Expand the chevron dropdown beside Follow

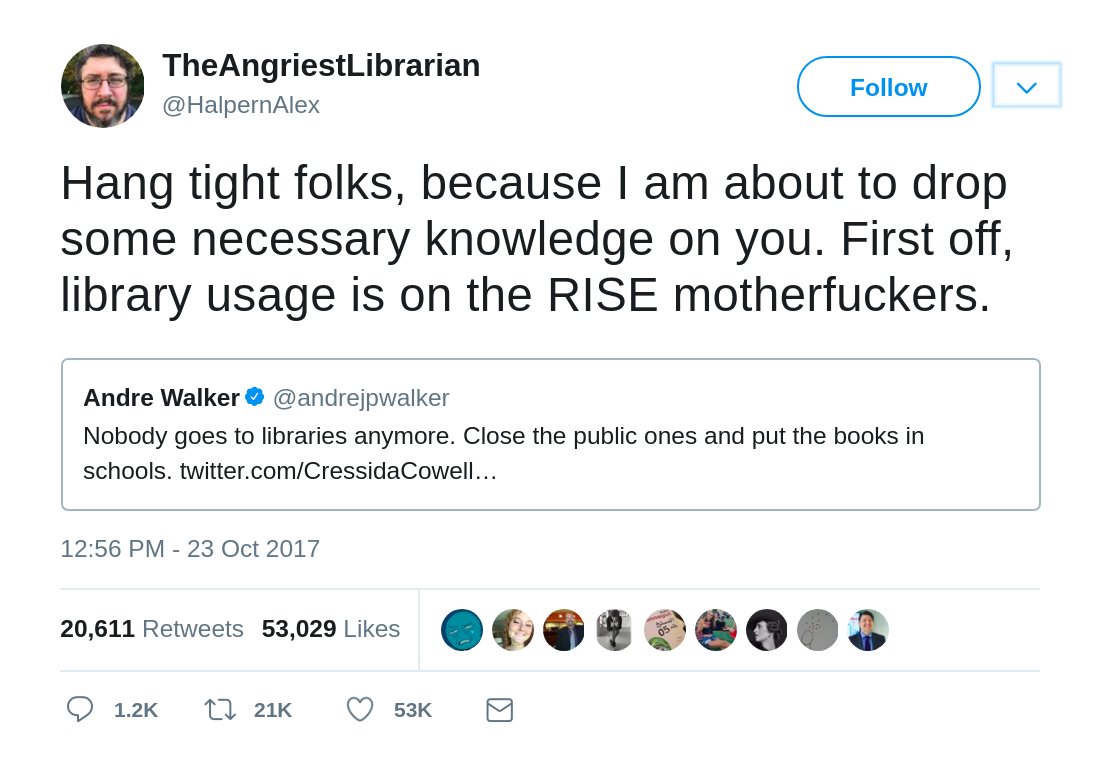(1027, 85)
